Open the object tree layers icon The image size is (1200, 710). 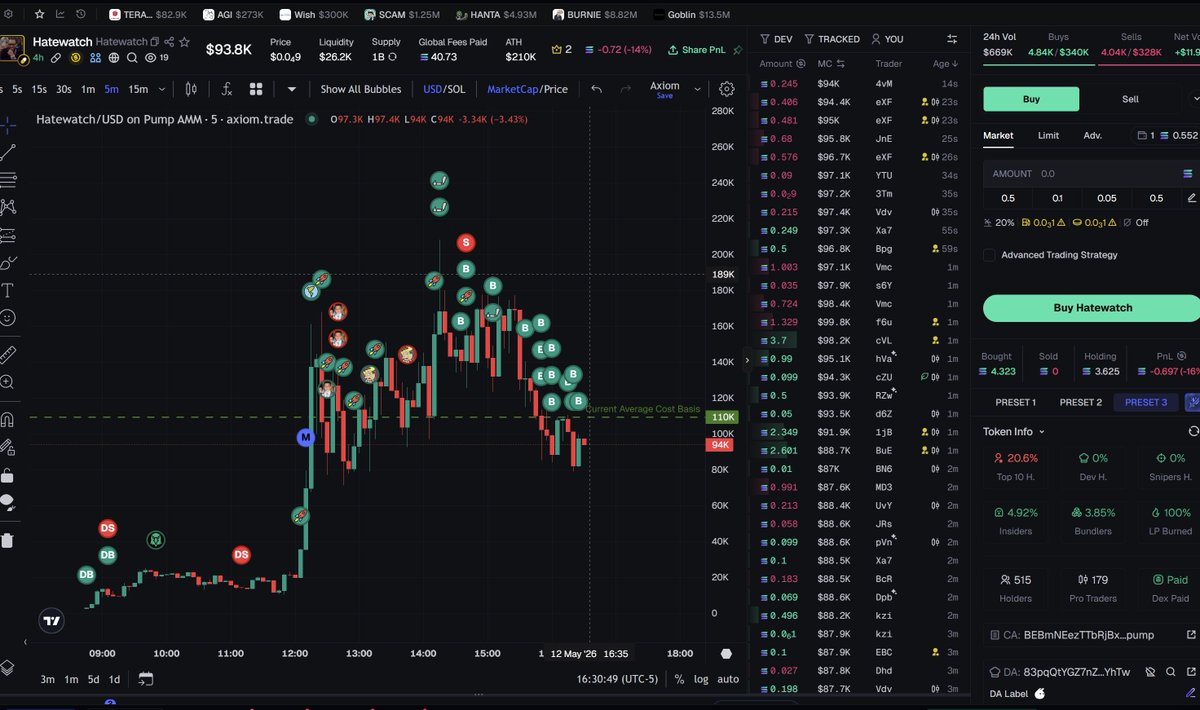tap(8, 667)
